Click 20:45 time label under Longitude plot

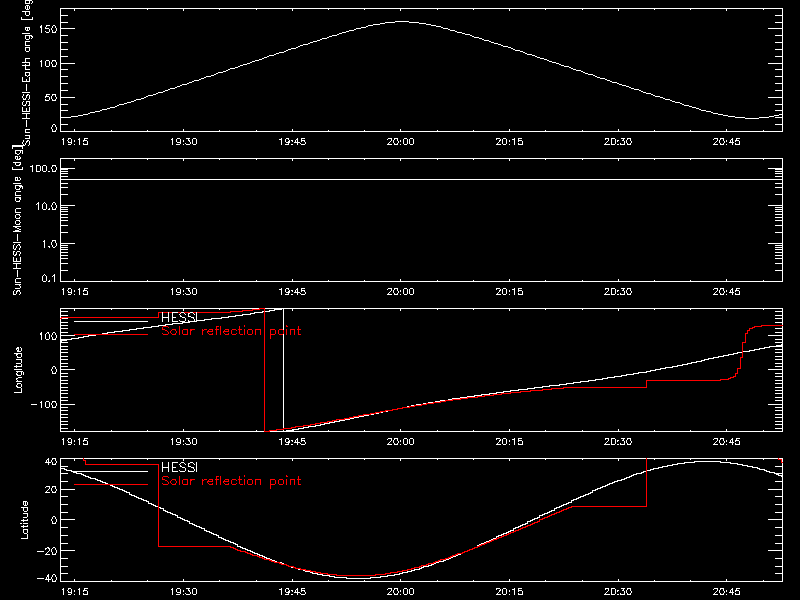tap(727, 442)
